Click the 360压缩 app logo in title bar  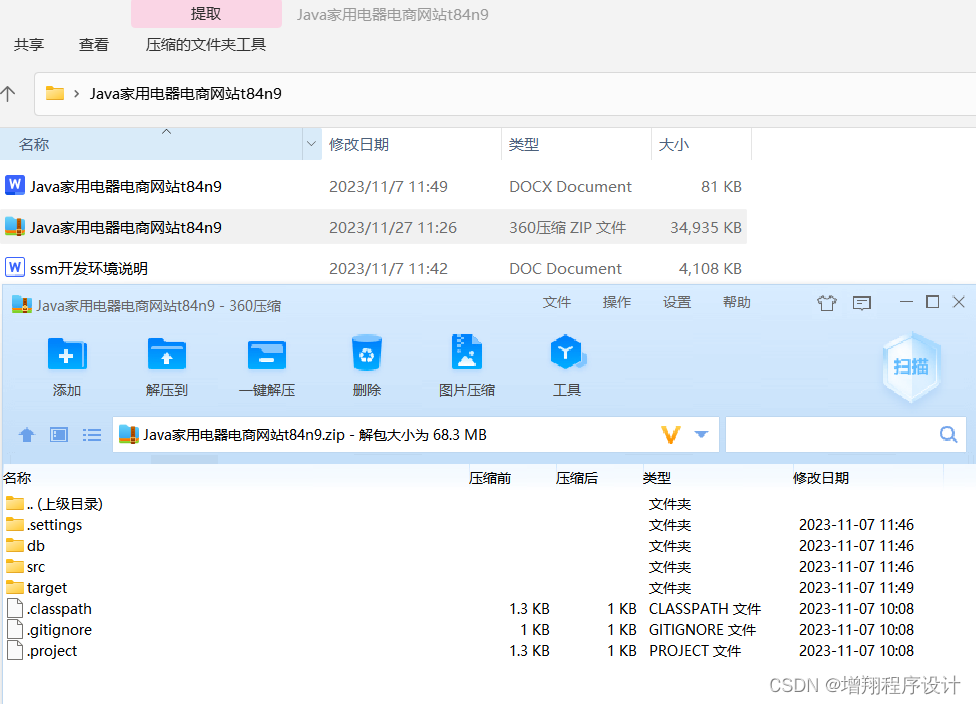coord(22,304)
